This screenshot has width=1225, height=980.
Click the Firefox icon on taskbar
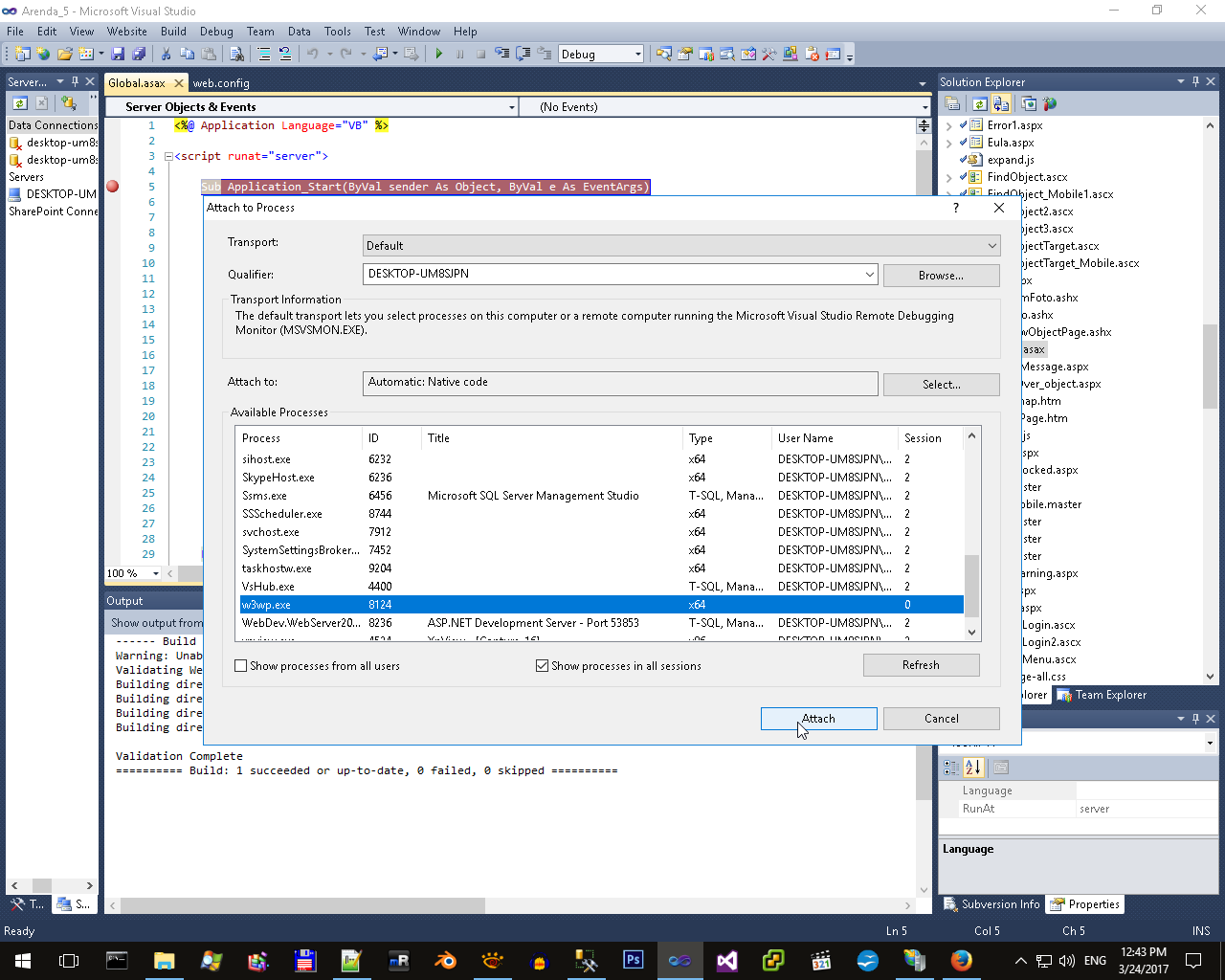(961, 960)
